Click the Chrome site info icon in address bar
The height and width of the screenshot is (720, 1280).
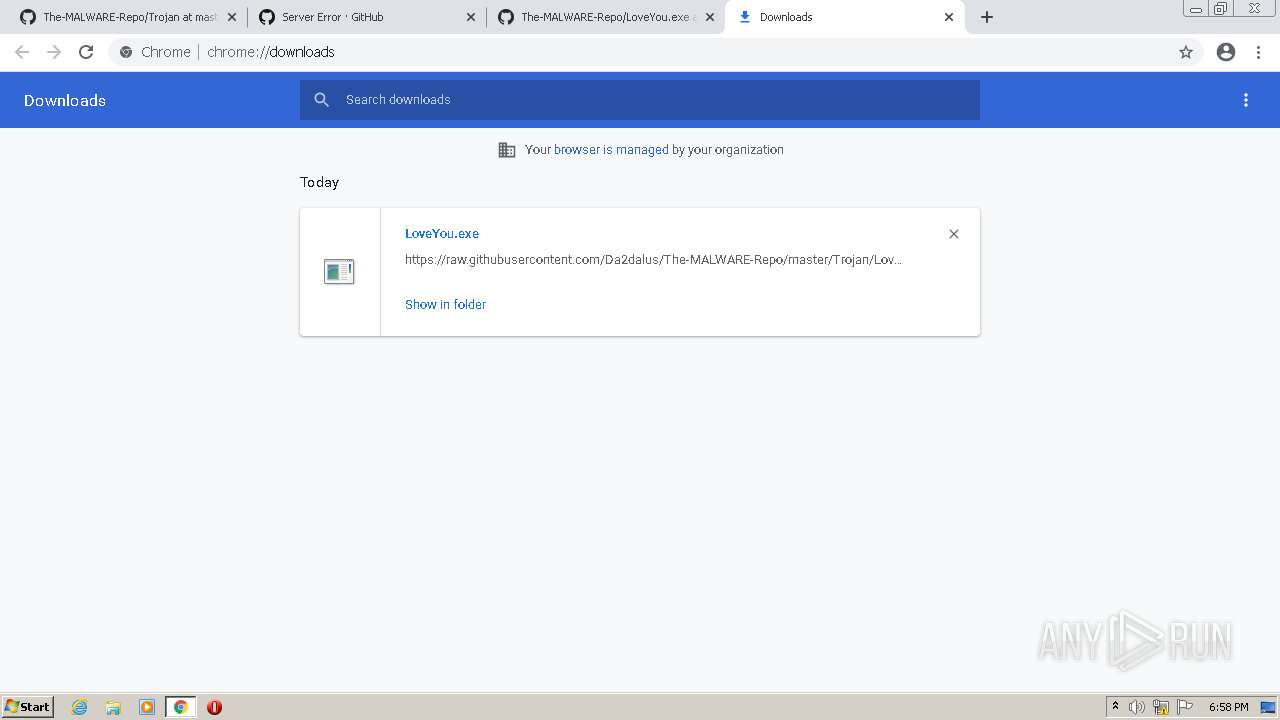(x=126, y=52)
